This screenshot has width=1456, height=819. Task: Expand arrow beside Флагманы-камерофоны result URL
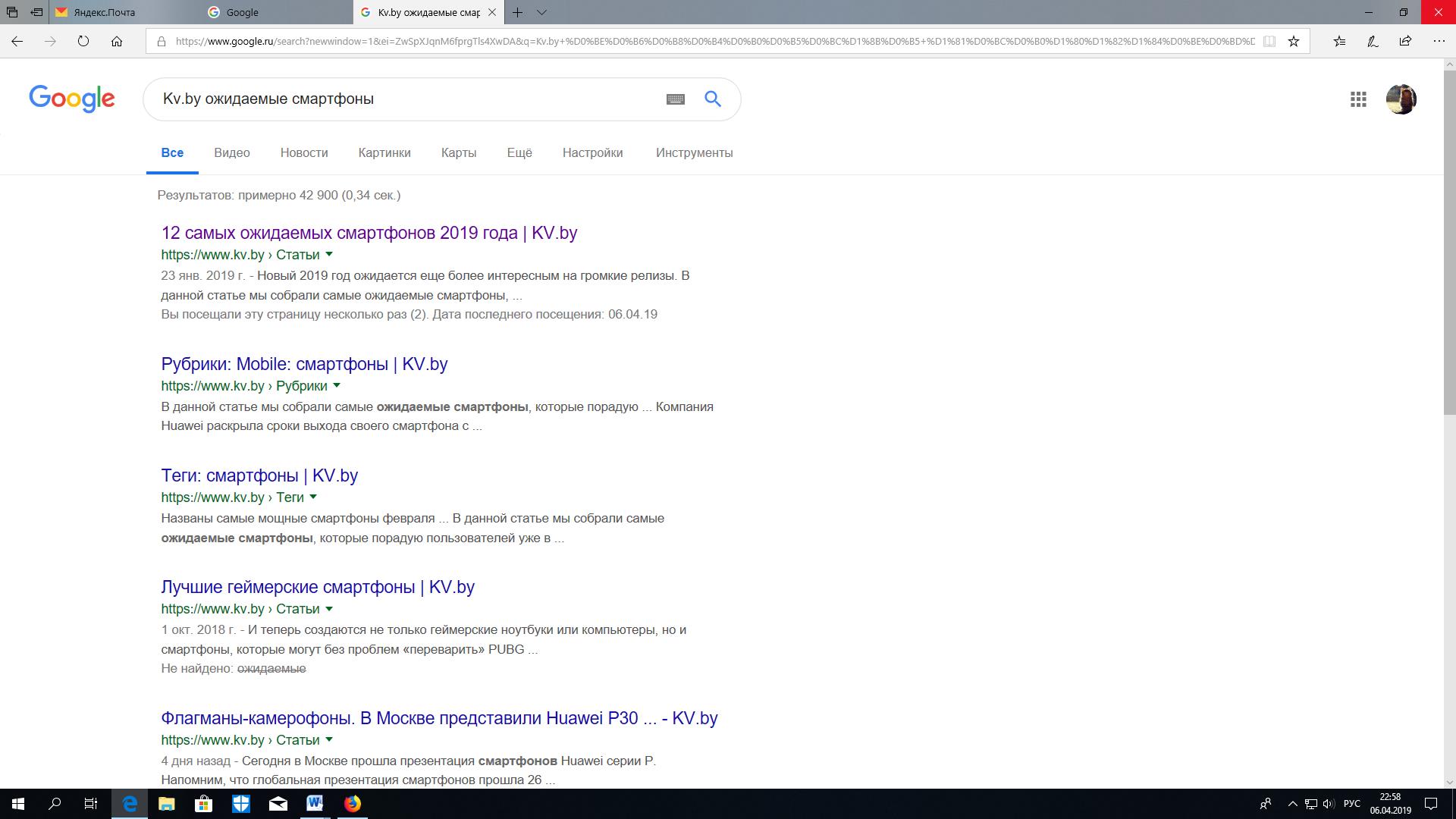point(329,740)
